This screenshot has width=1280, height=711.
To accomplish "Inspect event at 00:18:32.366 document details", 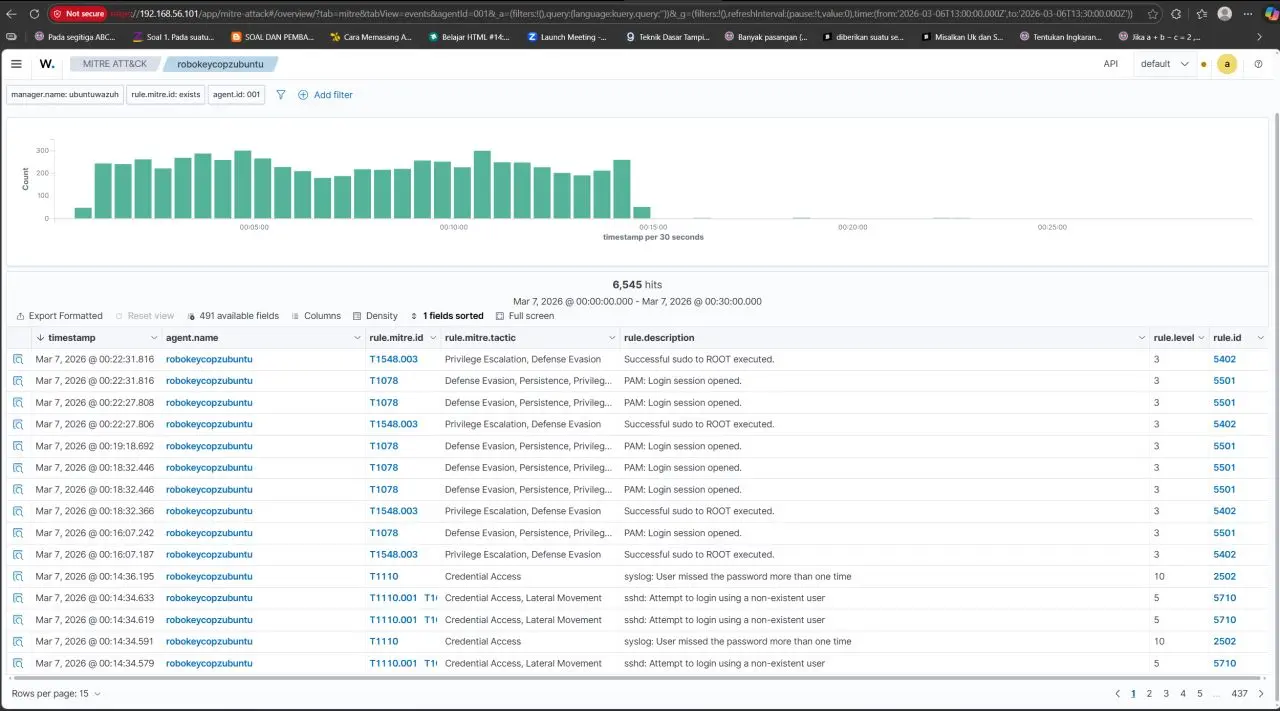I will pyautogui.click(x=18, y=511).
